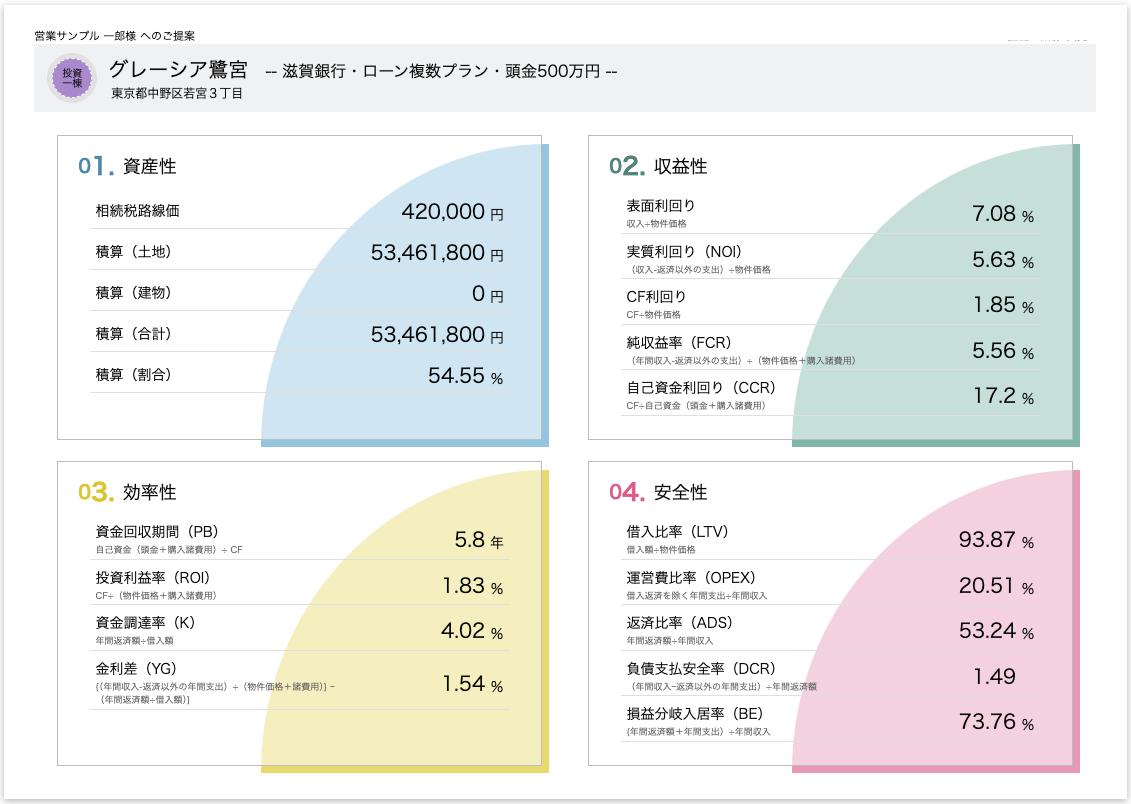Viewport: 1131px width, 804px height.
Task: Click the 積算（土地）value 53,461,800 円
Action: 437,252
